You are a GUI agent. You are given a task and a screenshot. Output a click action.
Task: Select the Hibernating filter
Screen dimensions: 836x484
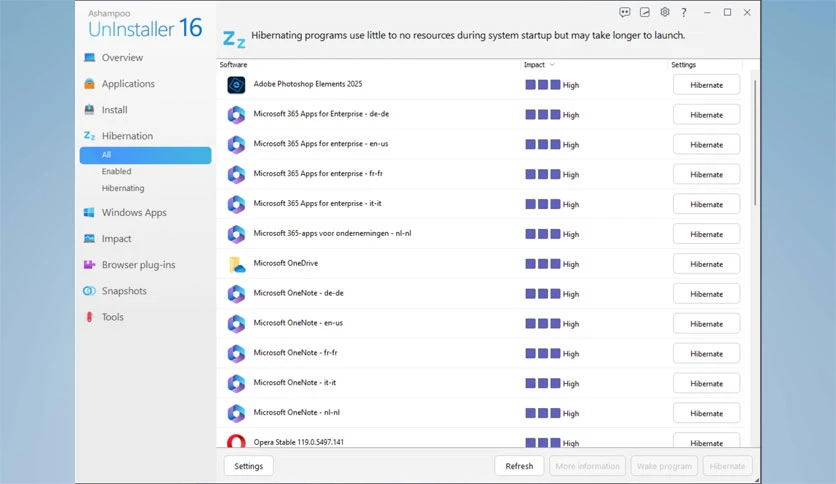tap(123, 188)
